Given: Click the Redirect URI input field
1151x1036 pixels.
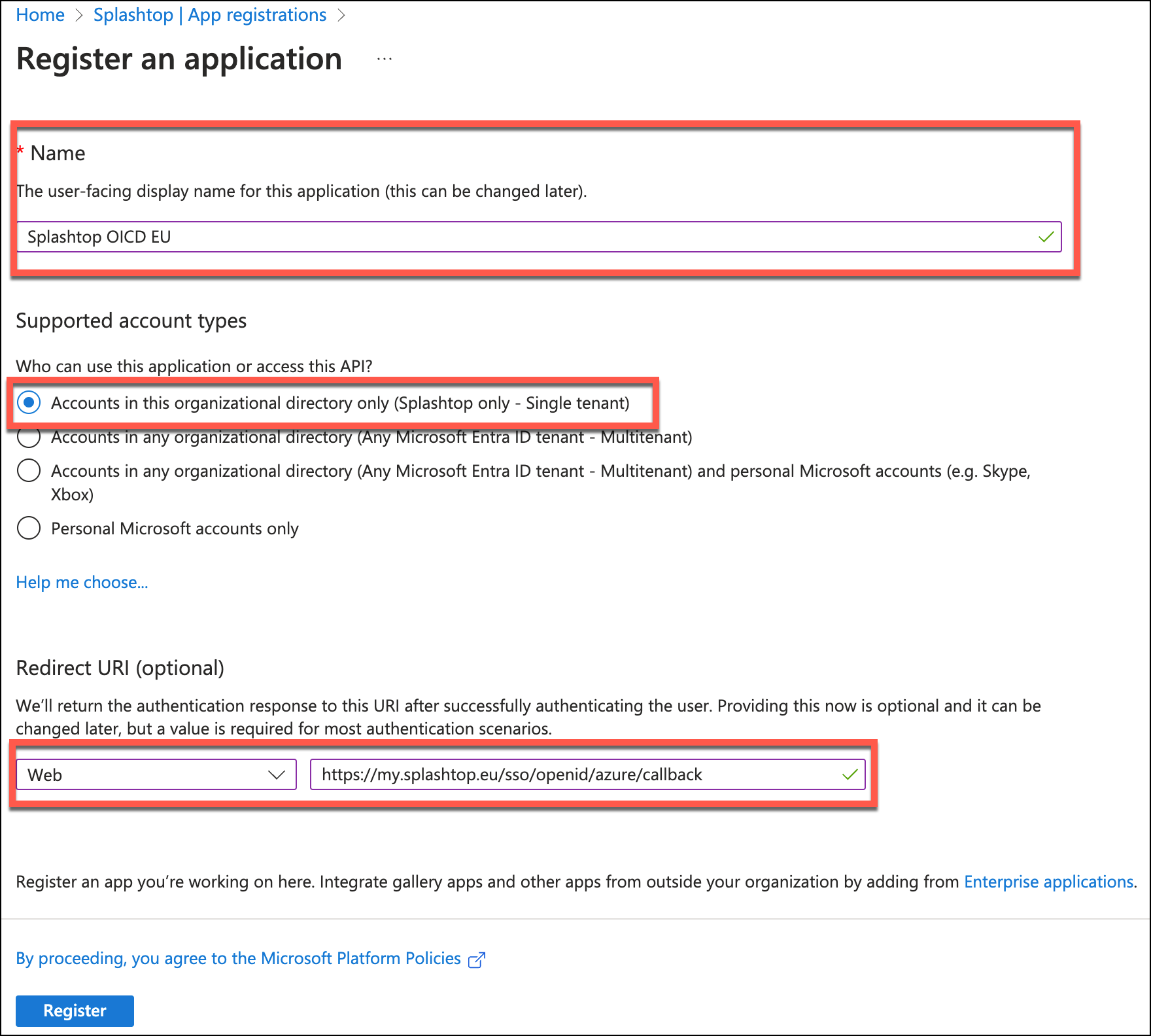Looking at the screenshot, I should [587, 774].
